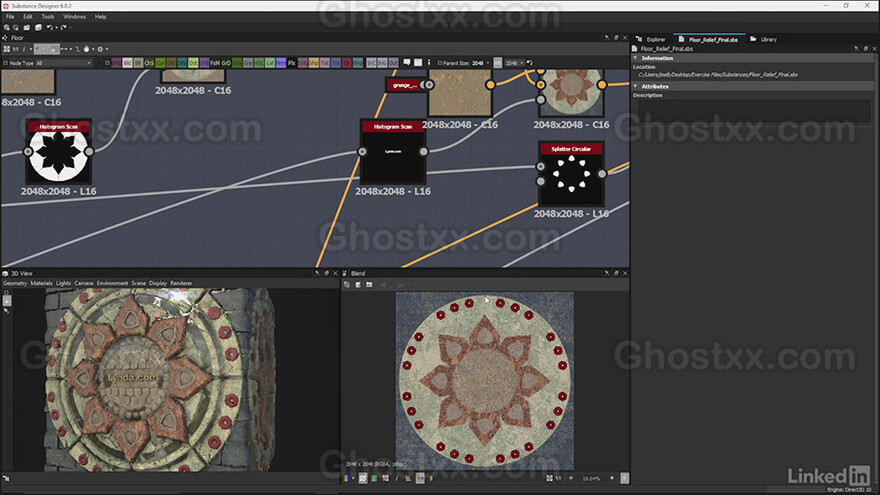Toggle histogram display in 2D view
The height and width of the screenshot is (495, 880).
click(408, 478)
